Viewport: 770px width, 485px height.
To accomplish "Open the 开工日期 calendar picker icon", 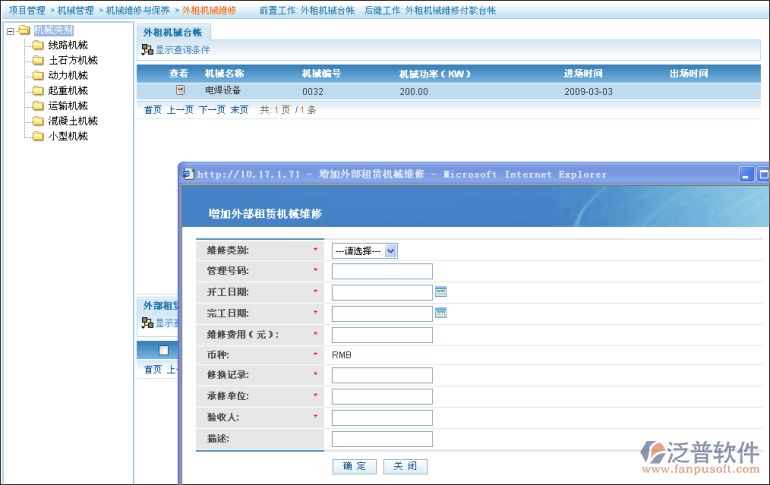I will (x=440, y=292).
